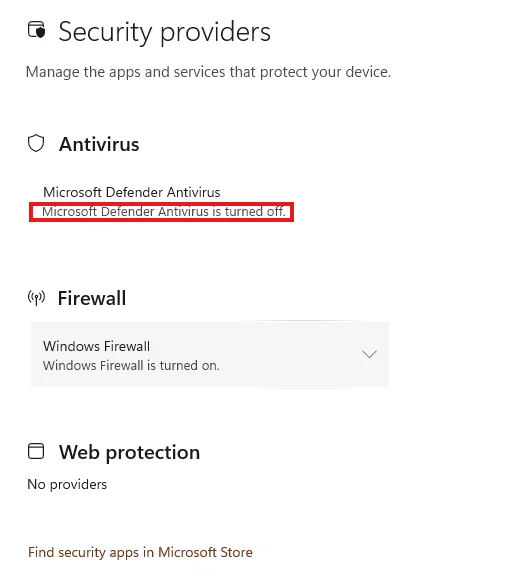The width and height of the screenshot is (516, 588).
Task: Click the 'Manage the apps and services' description
Action: [208, 72]
